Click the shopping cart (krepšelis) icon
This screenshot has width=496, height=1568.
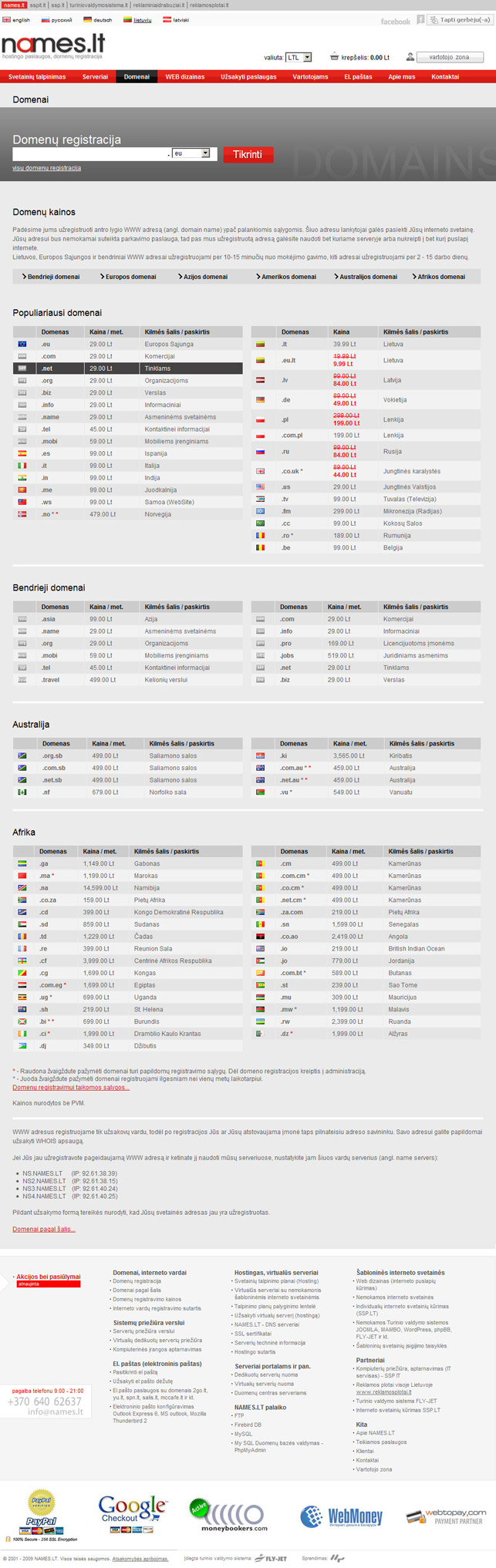point(334,56)
